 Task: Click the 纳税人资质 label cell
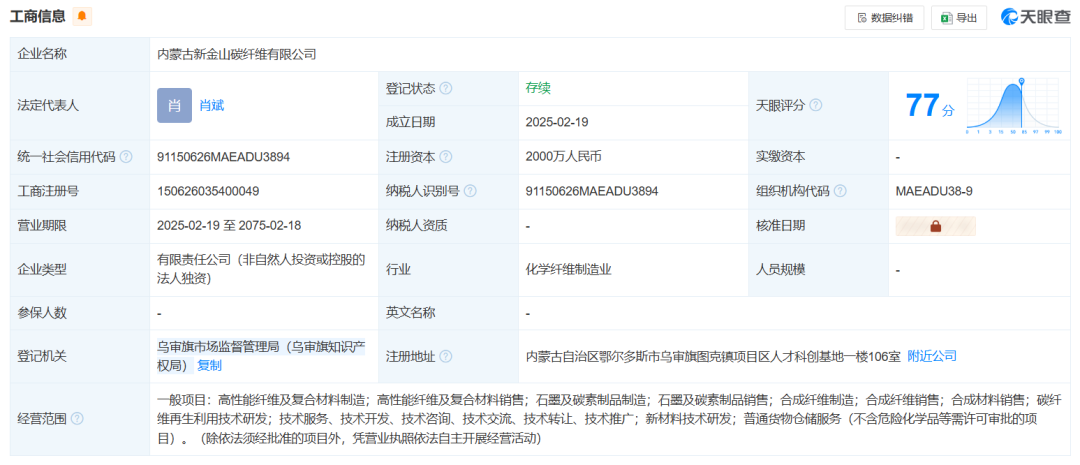pyautogui.click(x=448, y=225)
